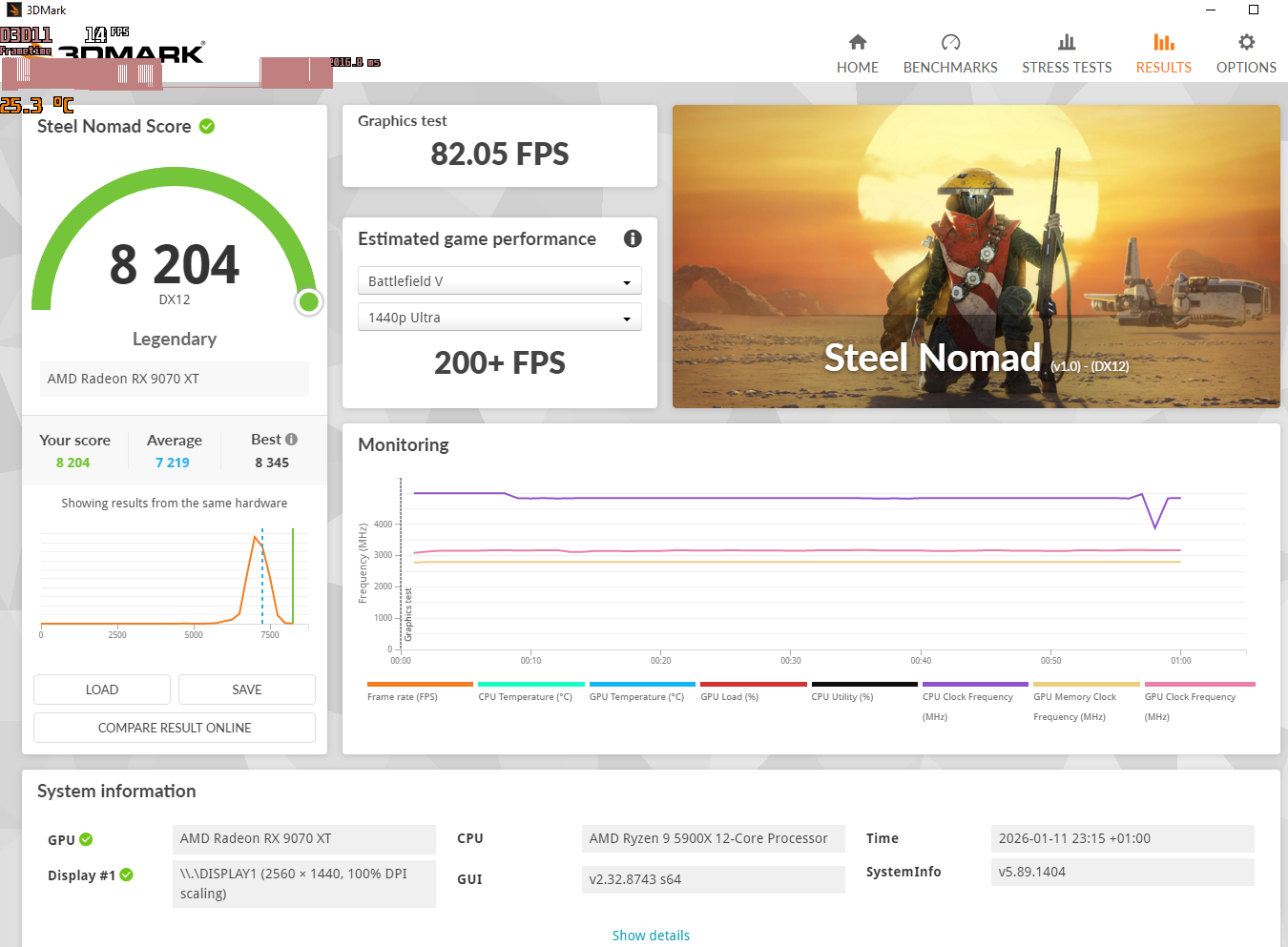
Task: Click the 200+ FPS estimate value
Action: coord(500,362)
